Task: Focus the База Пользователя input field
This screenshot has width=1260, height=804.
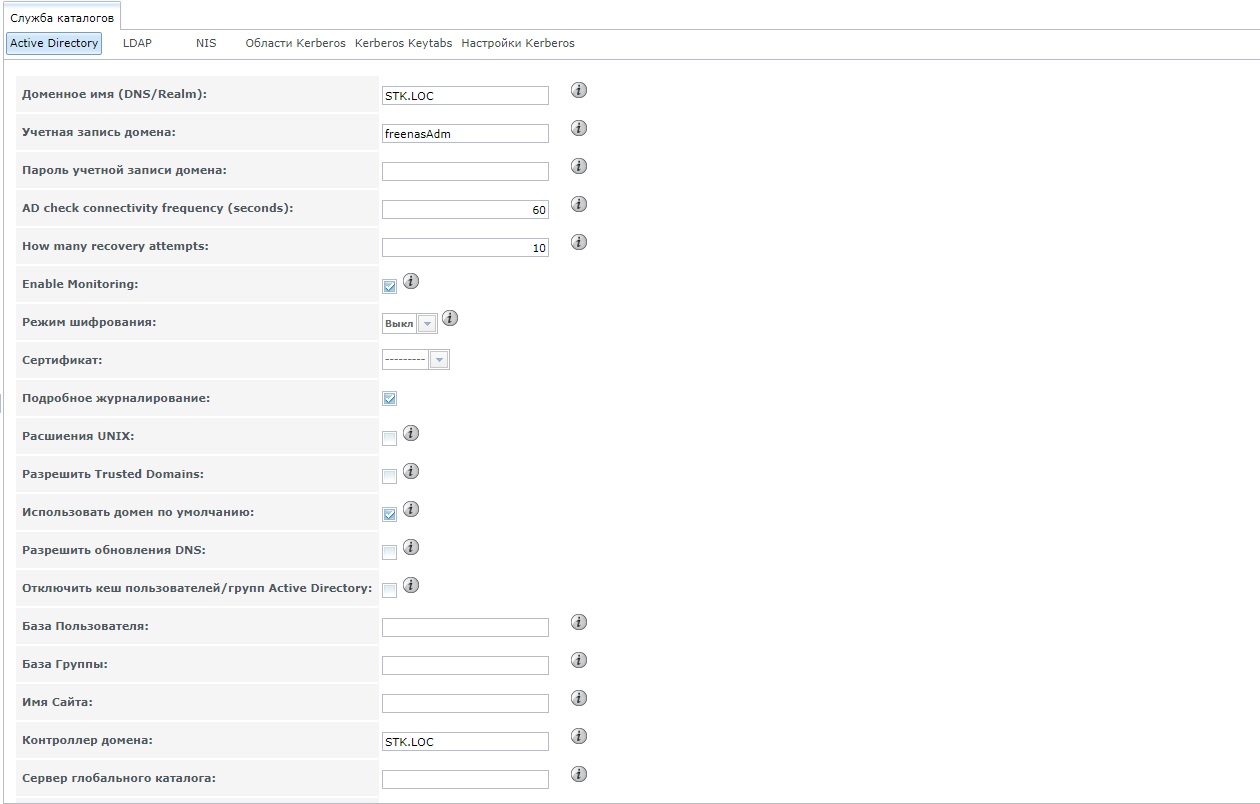Action: pyautogui.click(x=466, y=627)
